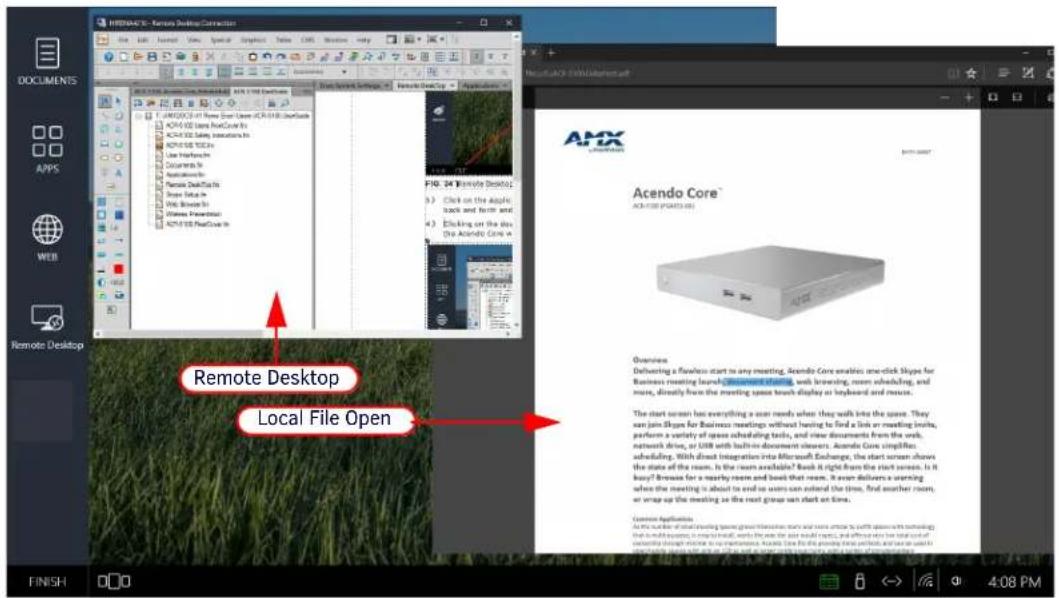Click the blue Save icon in FrameMaker toolbar
This screenshot has width=1059, height=598.
152,57
